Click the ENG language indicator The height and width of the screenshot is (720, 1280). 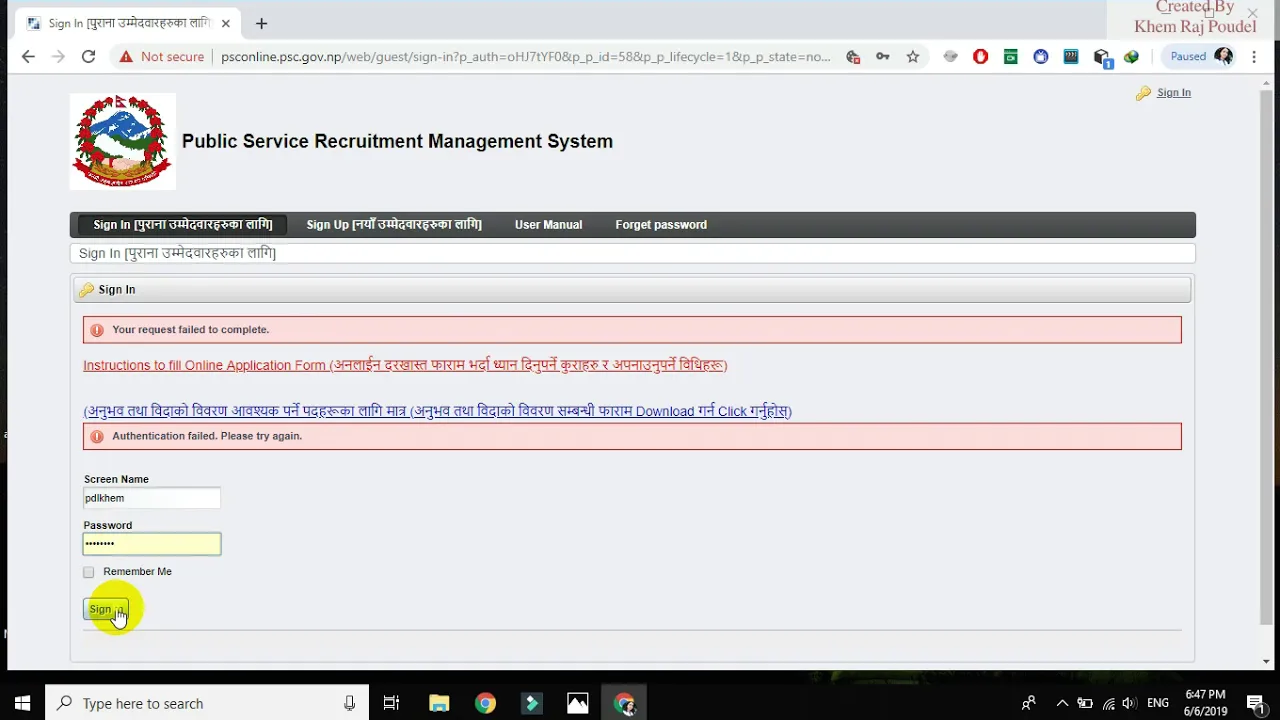[1158, 703]
